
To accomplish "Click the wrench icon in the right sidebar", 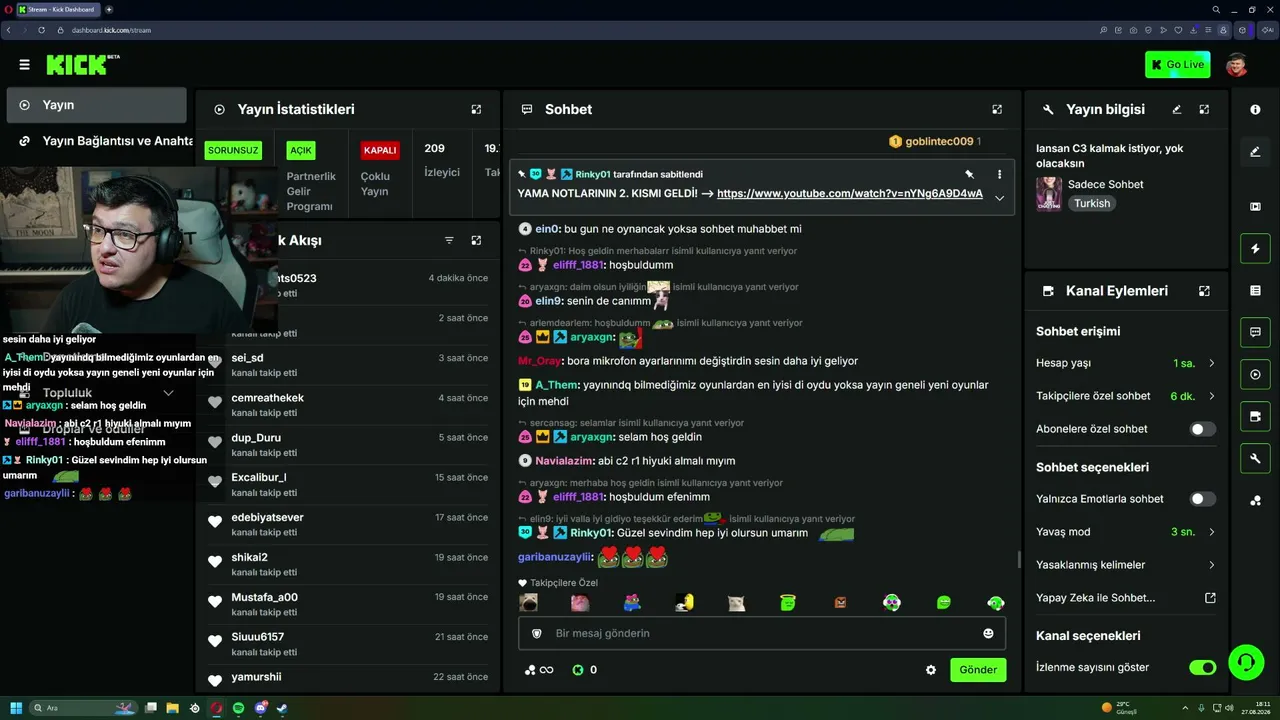I will click(1255, 459).
